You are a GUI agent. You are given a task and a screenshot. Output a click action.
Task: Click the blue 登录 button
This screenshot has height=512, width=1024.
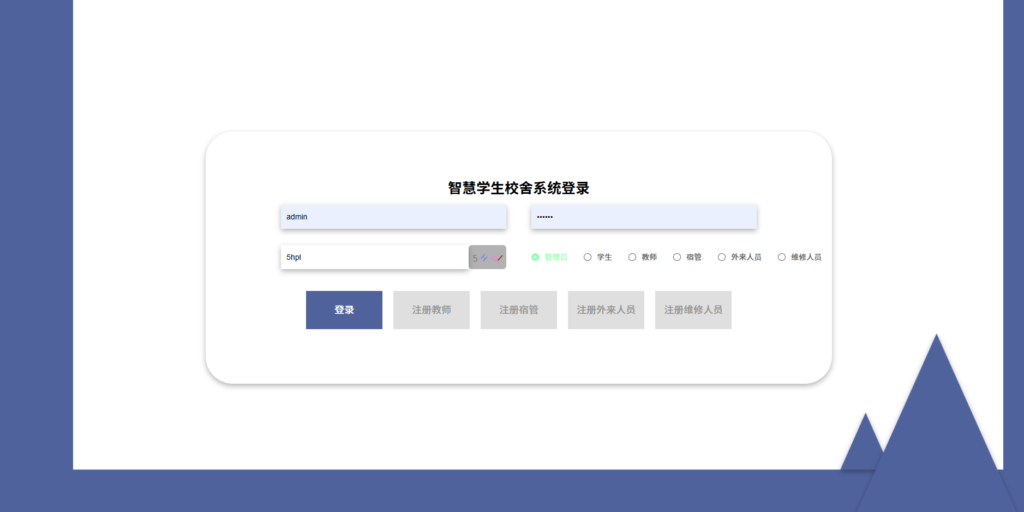(344, 310)
